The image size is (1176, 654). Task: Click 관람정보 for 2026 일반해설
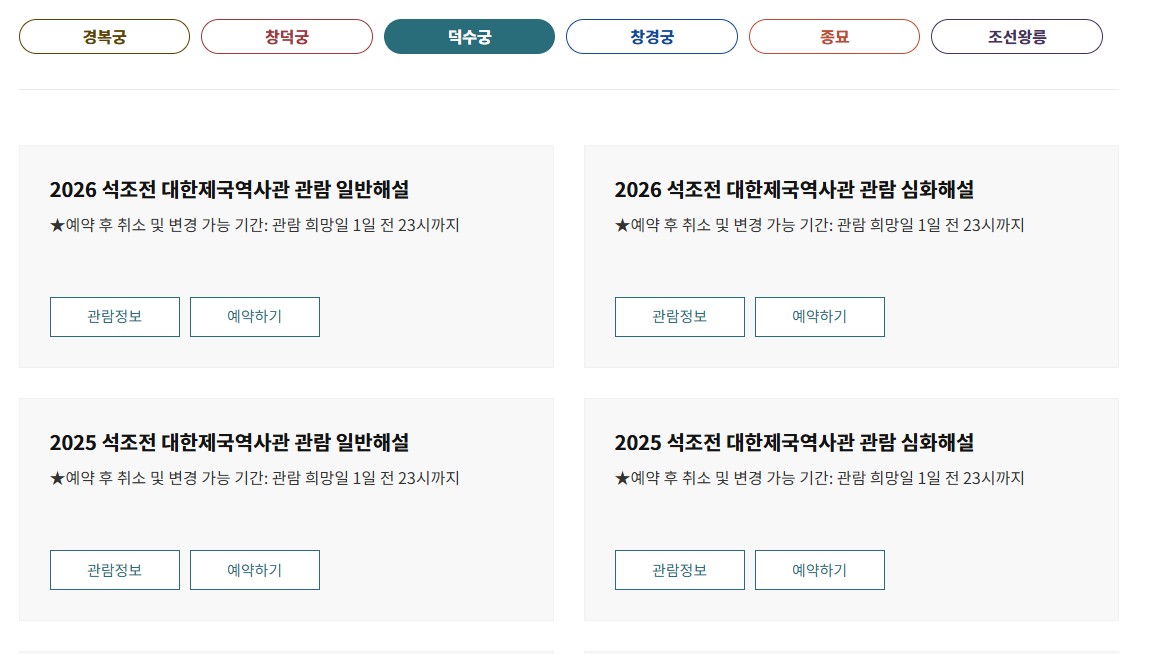point(115,317)
